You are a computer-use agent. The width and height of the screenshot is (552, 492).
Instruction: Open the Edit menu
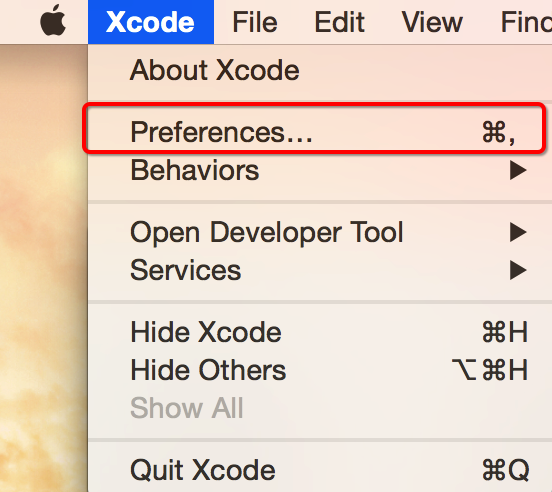pyautogui.click(x=339, y=22)
